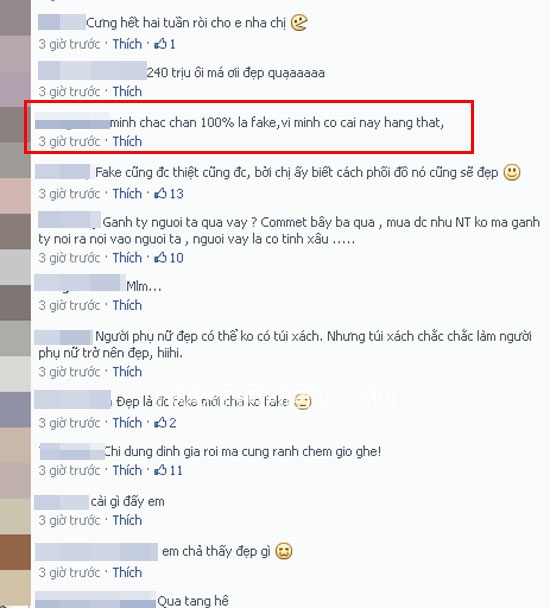
Task: Click Thích under the 'Mlm...' comment
Action: pyautogui.click(x=127, y=305)
